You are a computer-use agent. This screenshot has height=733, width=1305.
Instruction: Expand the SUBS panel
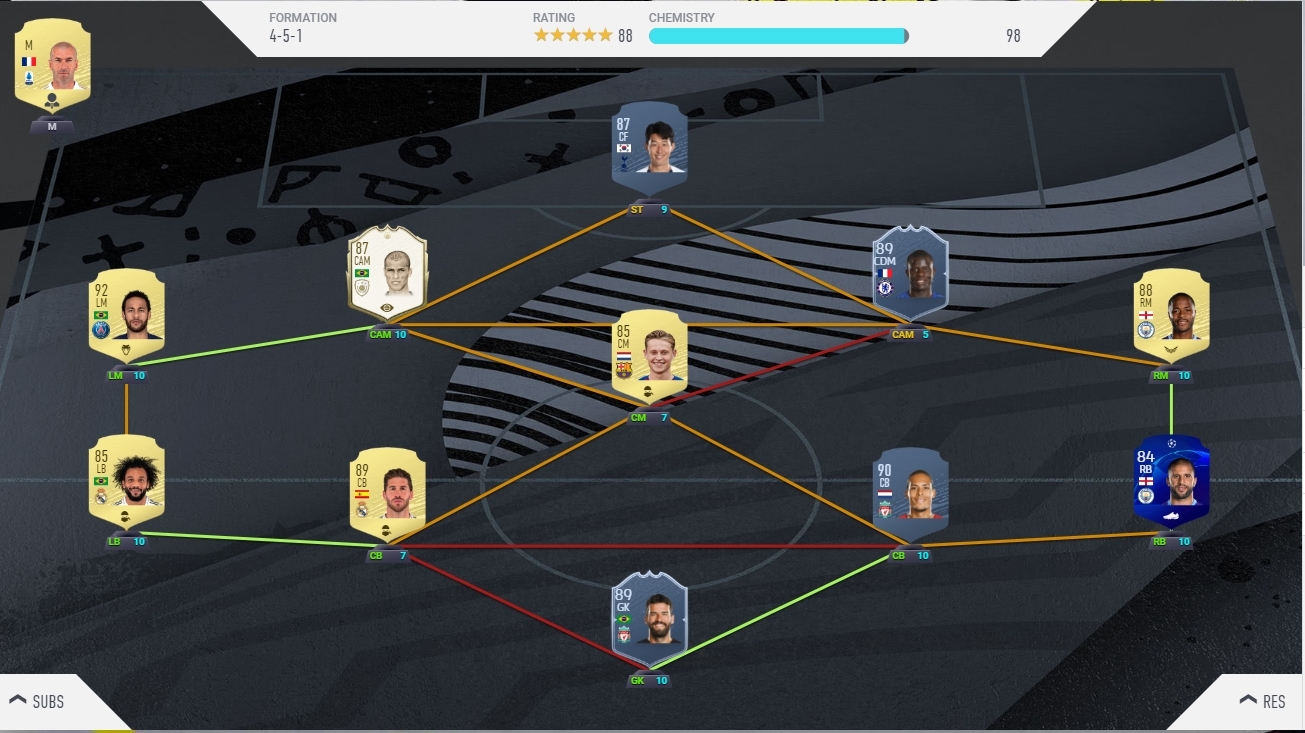click(x=37, y=702)
